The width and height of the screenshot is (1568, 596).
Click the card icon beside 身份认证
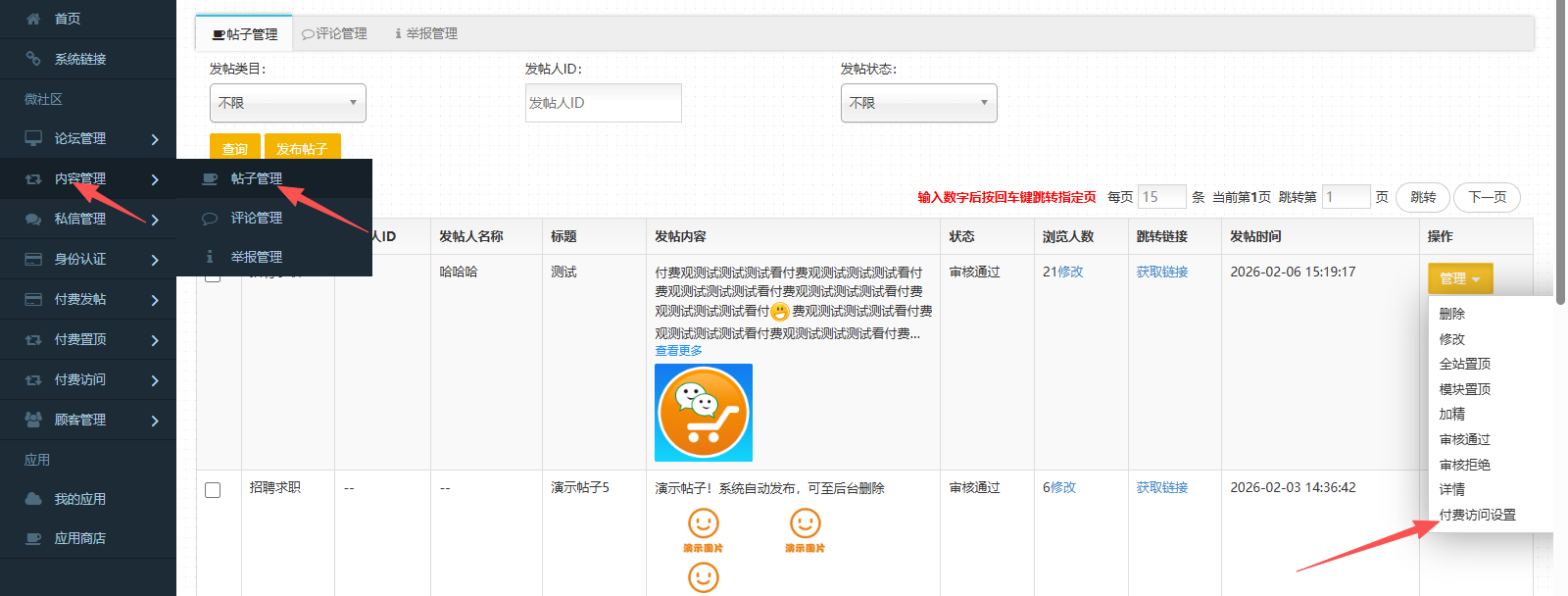pyautogui.click(x=33, y=259)
